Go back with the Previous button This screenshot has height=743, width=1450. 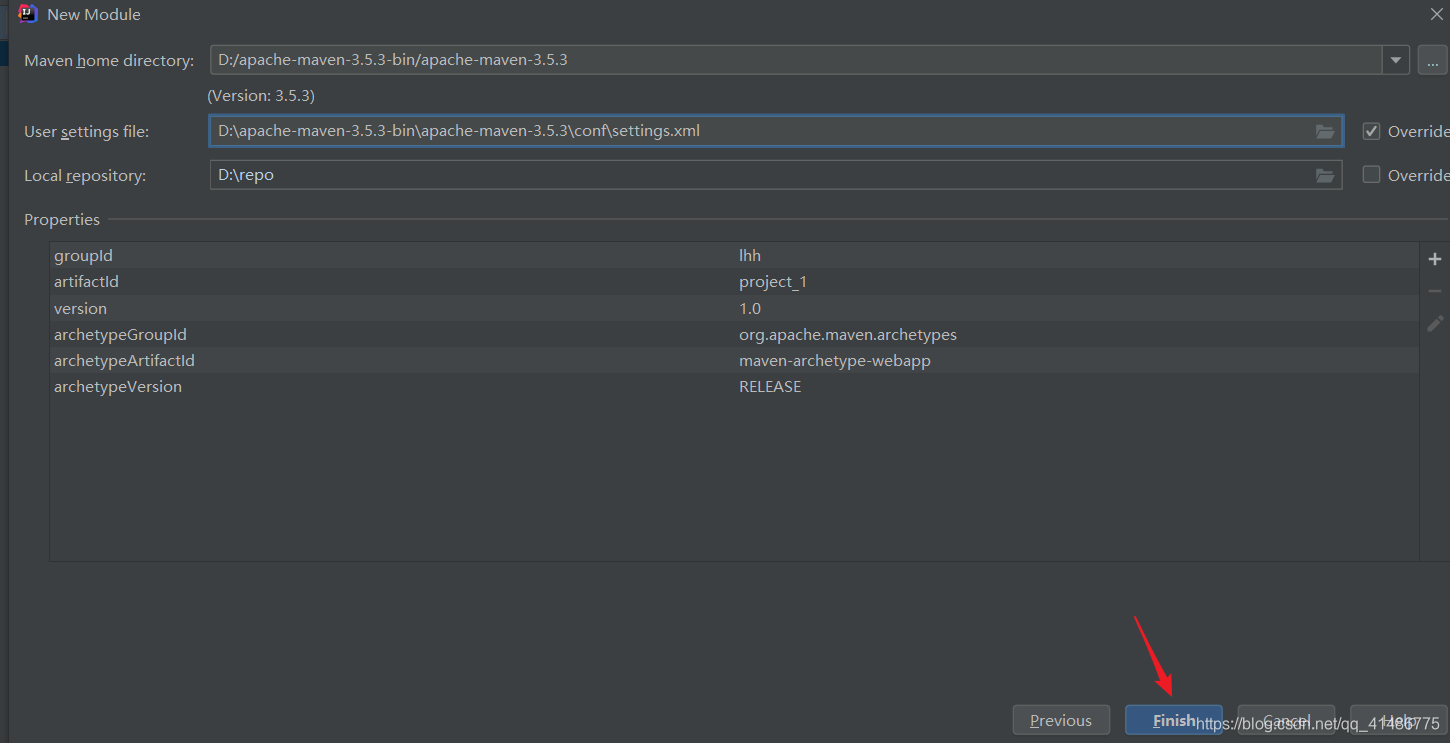pyautogui.click(x=1061, y=720)
